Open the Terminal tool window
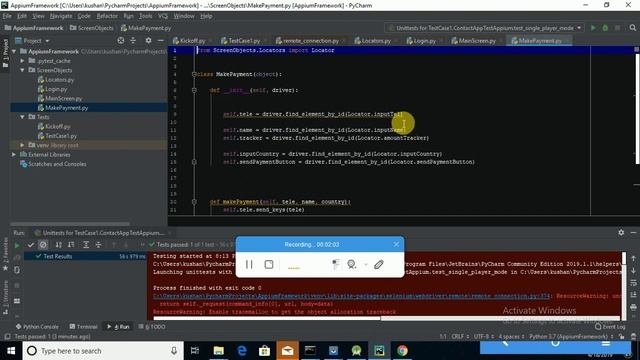 83,327
